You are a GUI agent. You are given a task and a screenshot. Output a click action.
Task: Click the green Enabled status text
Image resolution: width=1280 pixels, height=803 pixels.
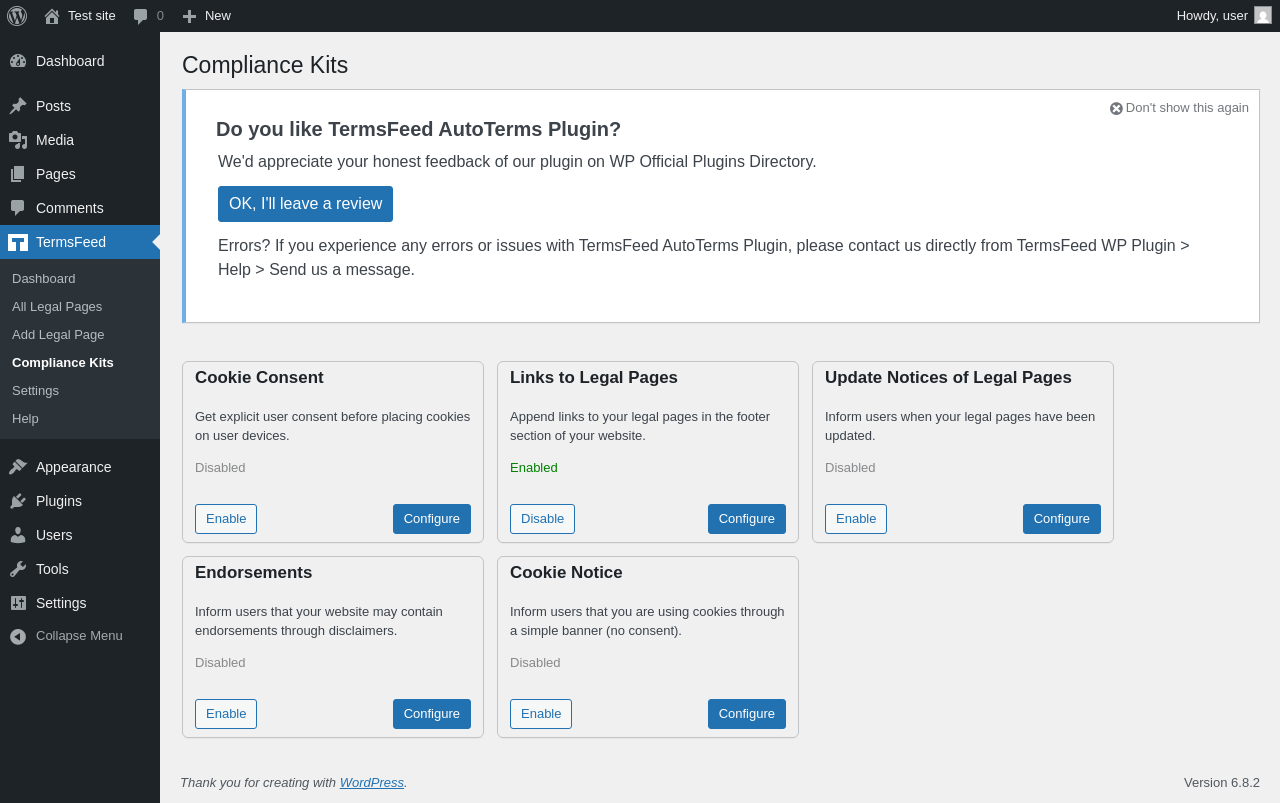(534, 467)
